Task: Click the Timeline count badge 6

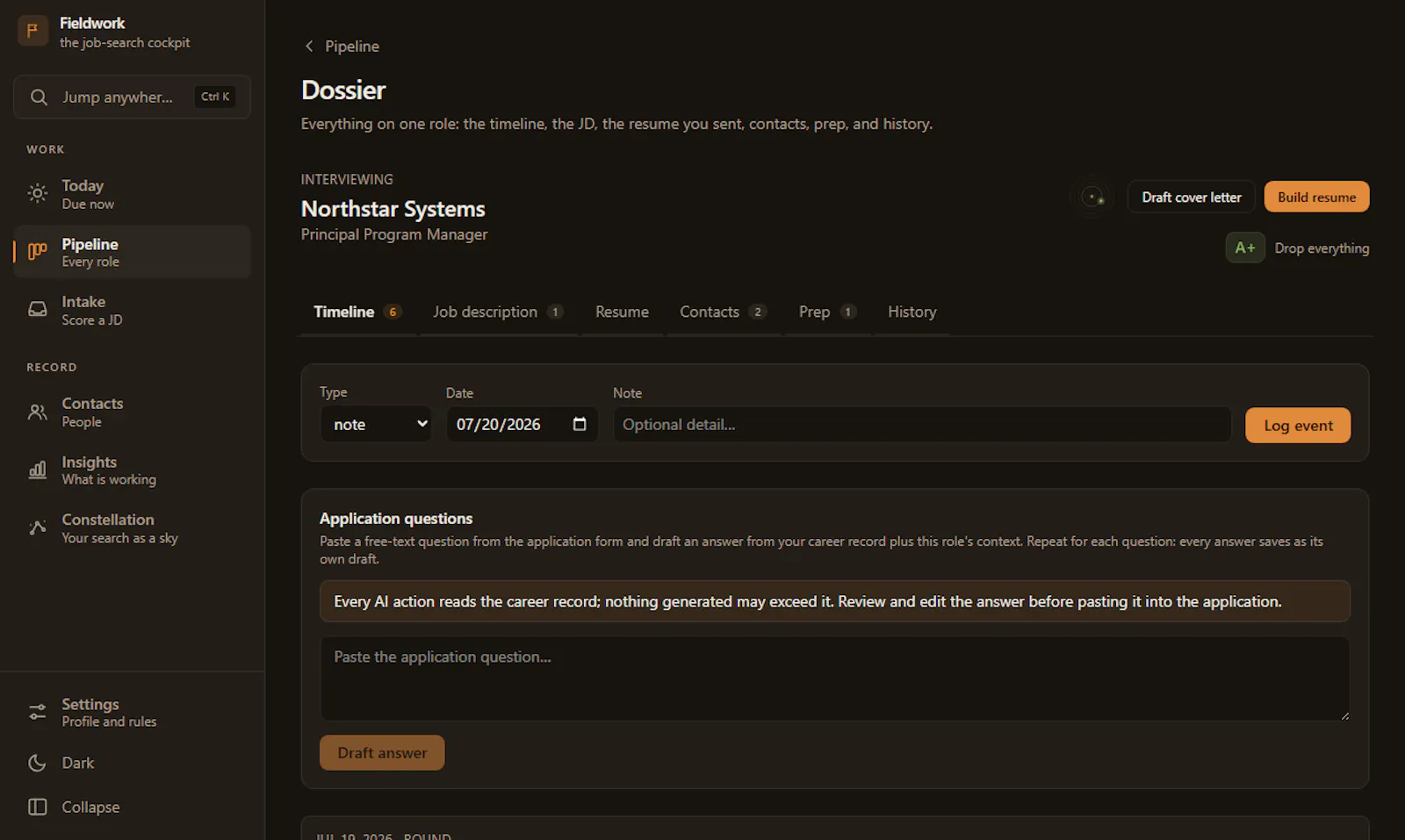Action: point(393,312)
